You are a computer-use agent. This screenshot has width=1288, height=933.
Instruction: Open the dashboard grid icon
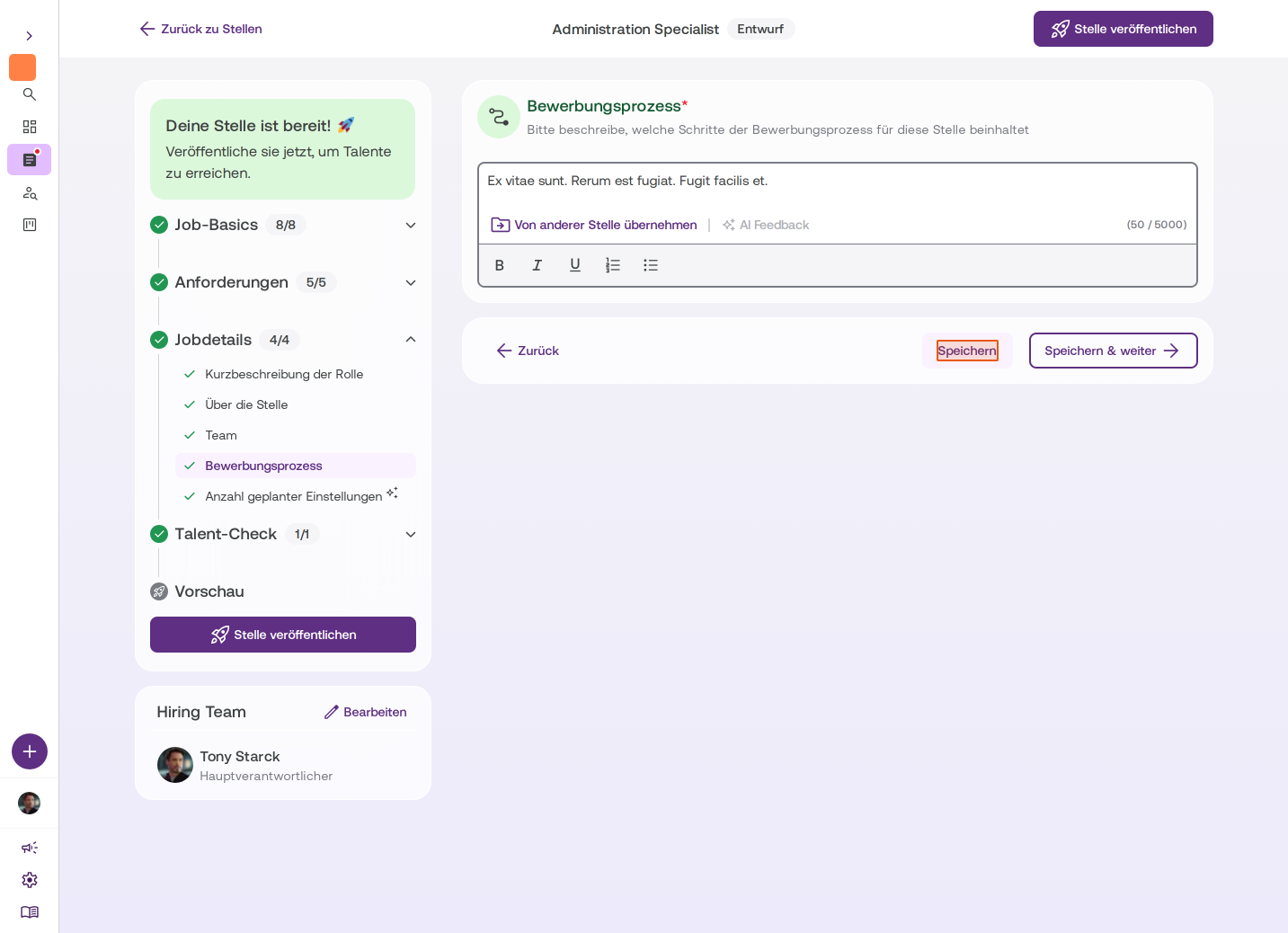(30, 127)
